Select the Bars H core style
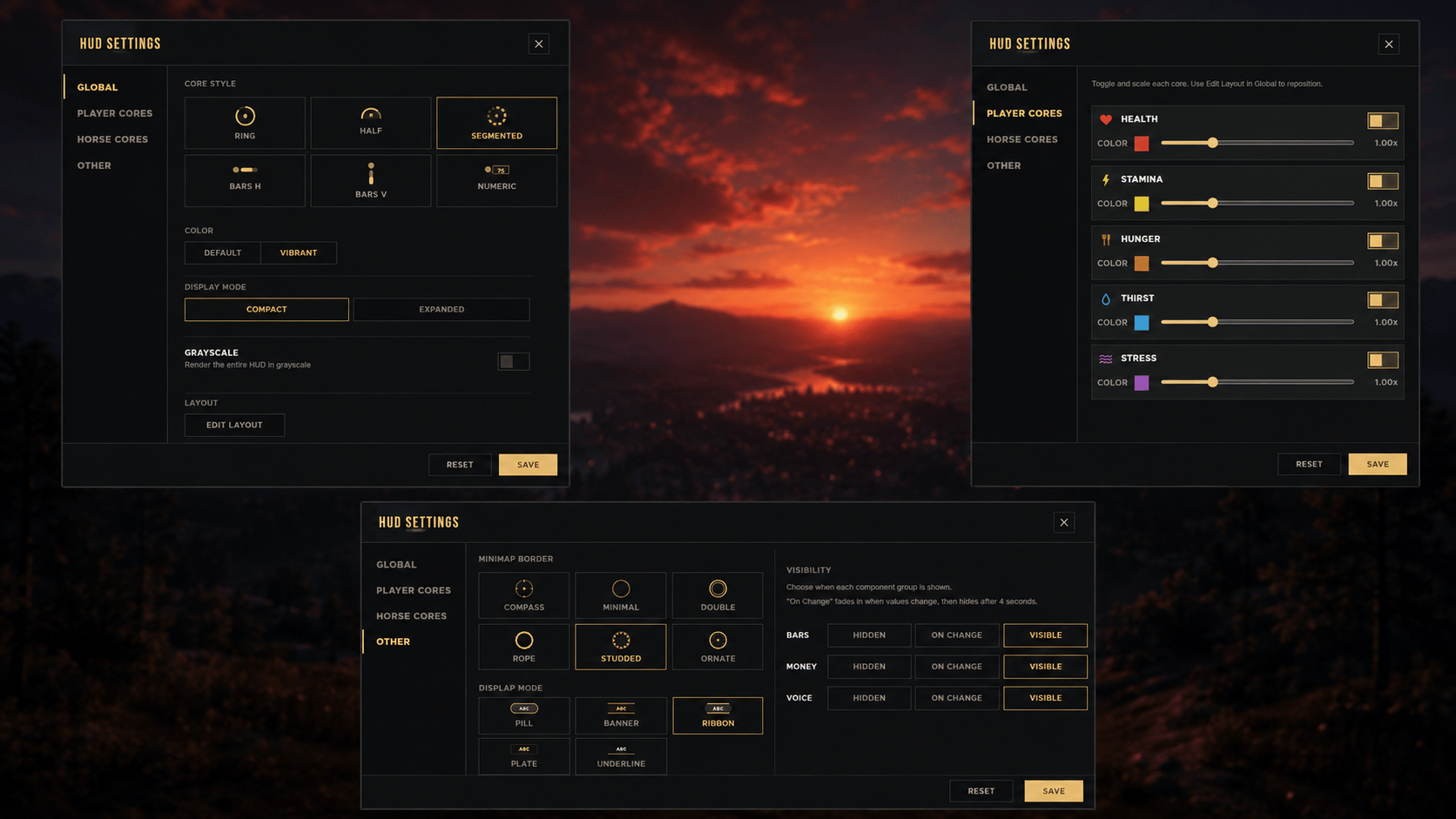This screenshot has width=1456, height=819. point(245,180)
